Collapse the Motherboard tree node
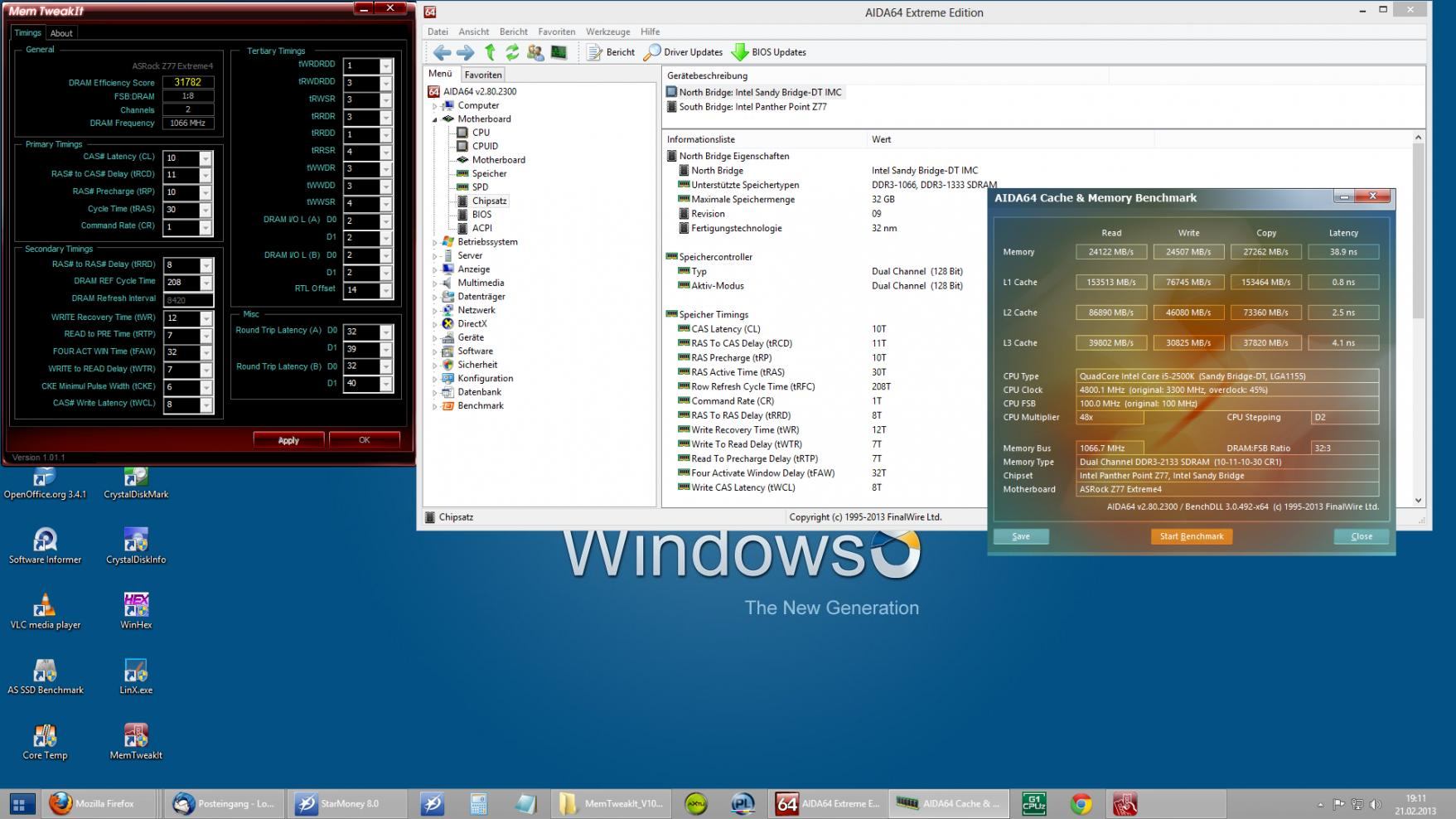Screen dimensions: 1456x819 coord(434,119)
